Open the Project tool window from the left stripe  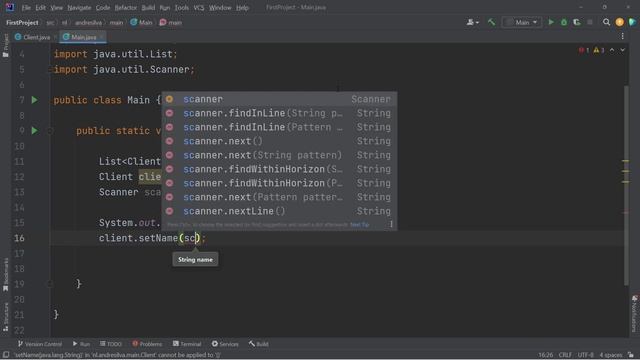pyautogui.click(x=6, y=46)
